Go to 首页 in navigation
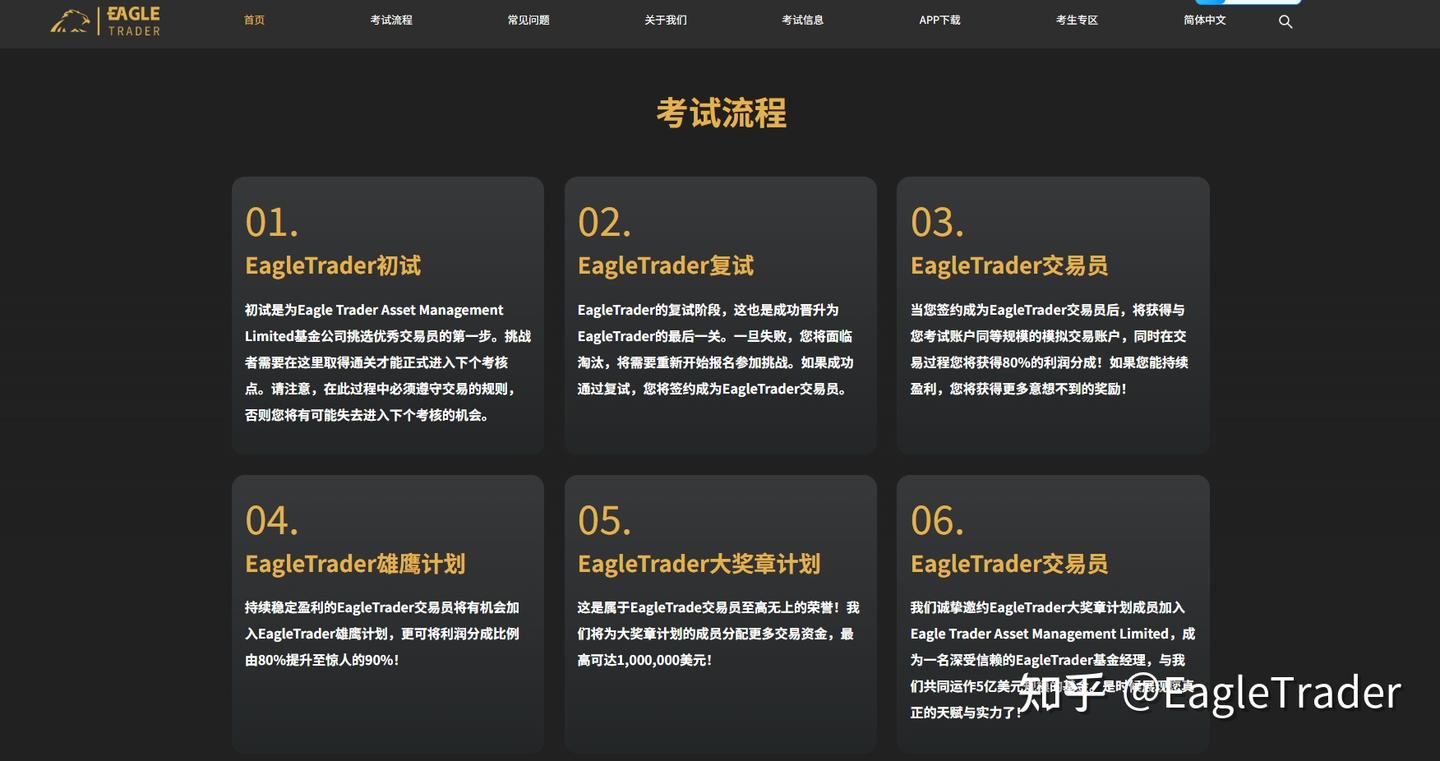1440x761 pixels. click(254, 20)
